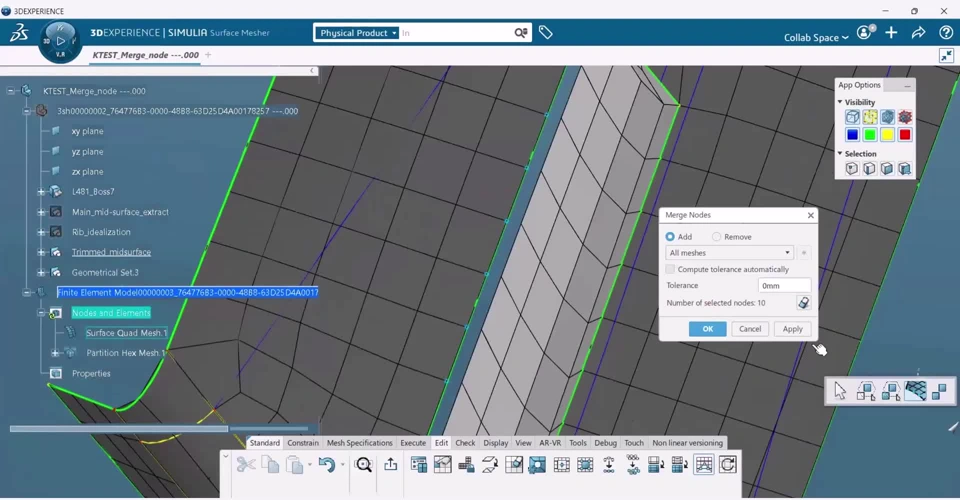Image resolution: width=960 pixels, height=500 pixels.
Task: Select the Add radio button
Action: [x=670, y=237]
